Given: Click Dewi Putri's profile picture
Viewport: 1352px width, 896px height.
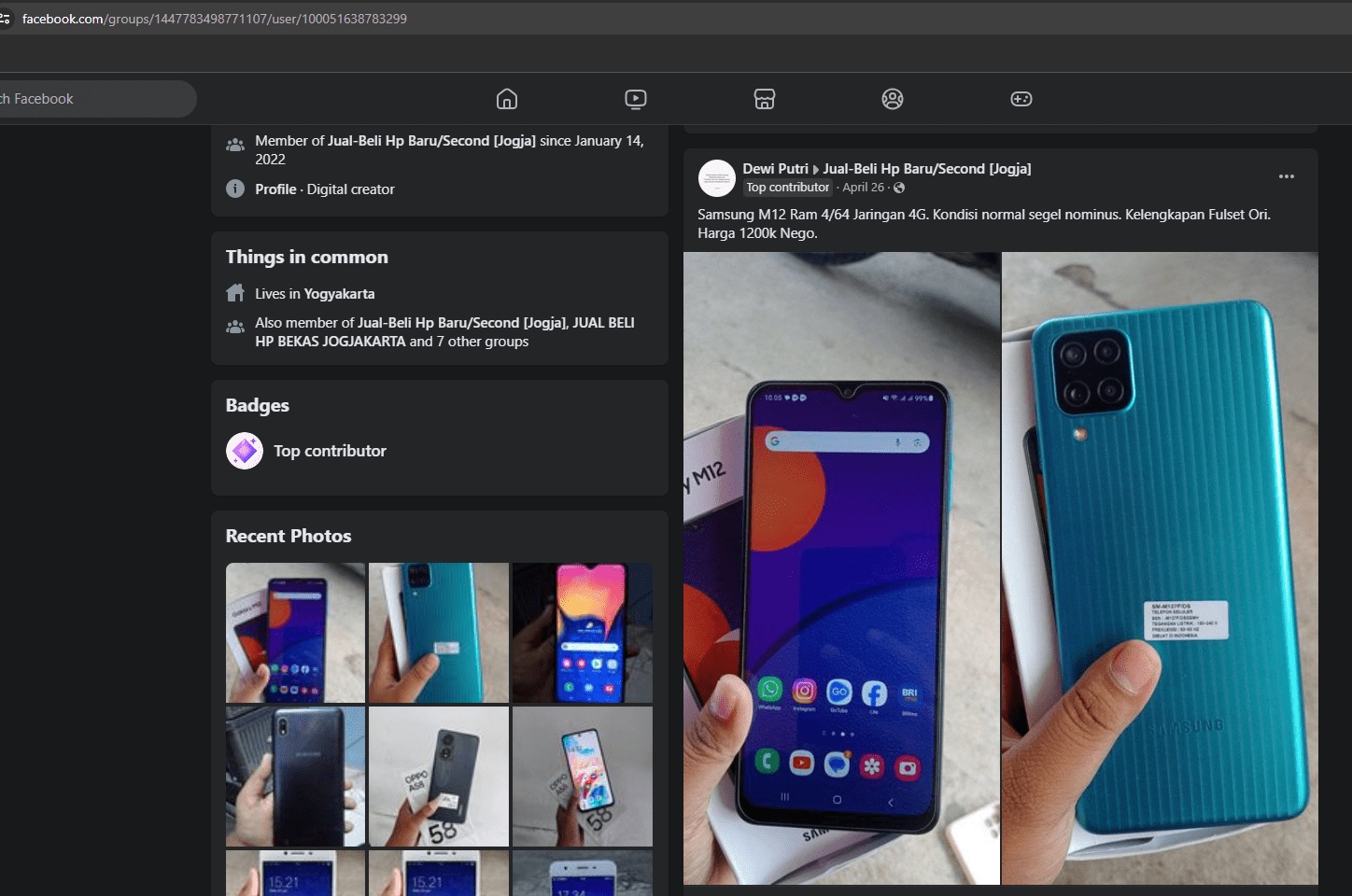Looking at the screenshot, I should [717, 178].
